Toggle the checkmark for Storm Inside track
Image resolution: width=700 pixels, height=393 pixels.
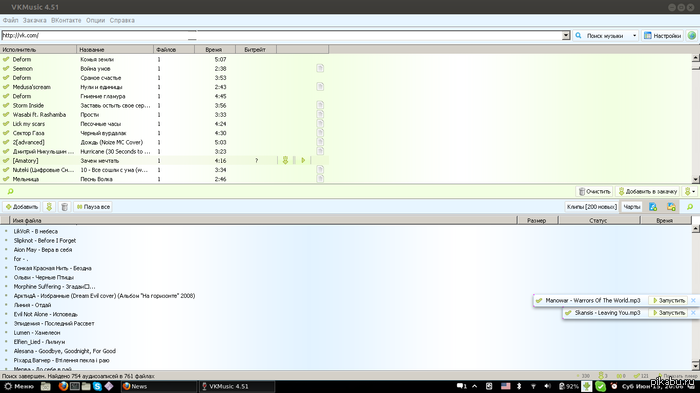point(6,105)
